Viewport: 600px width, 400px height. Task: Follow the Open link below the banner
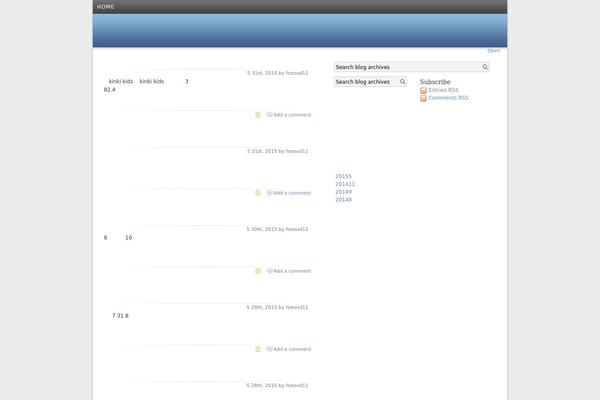(x=494, y=51)
